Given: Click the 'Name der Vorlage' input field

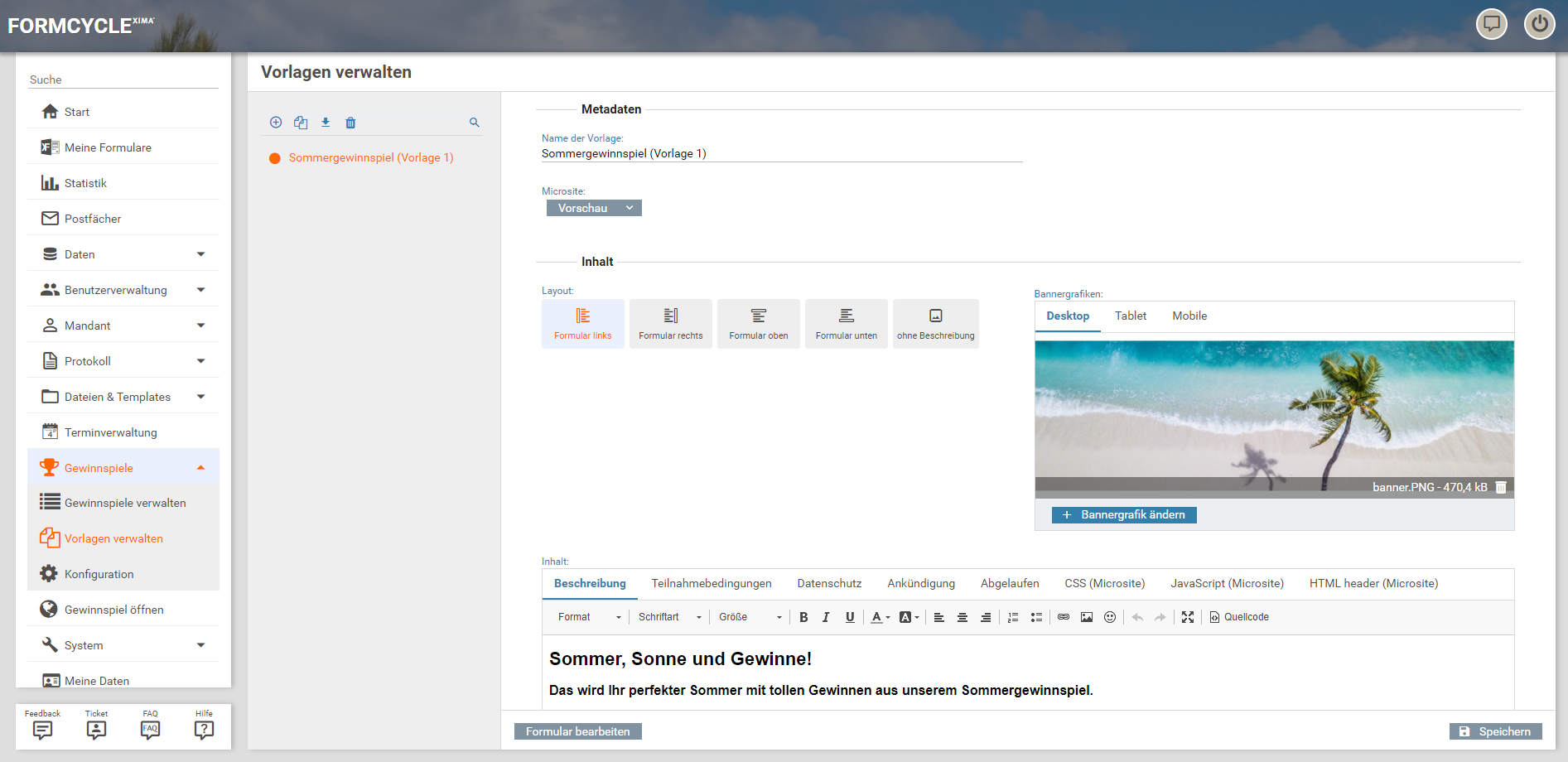Looking at the screenshot, I should tap(781, 154).
